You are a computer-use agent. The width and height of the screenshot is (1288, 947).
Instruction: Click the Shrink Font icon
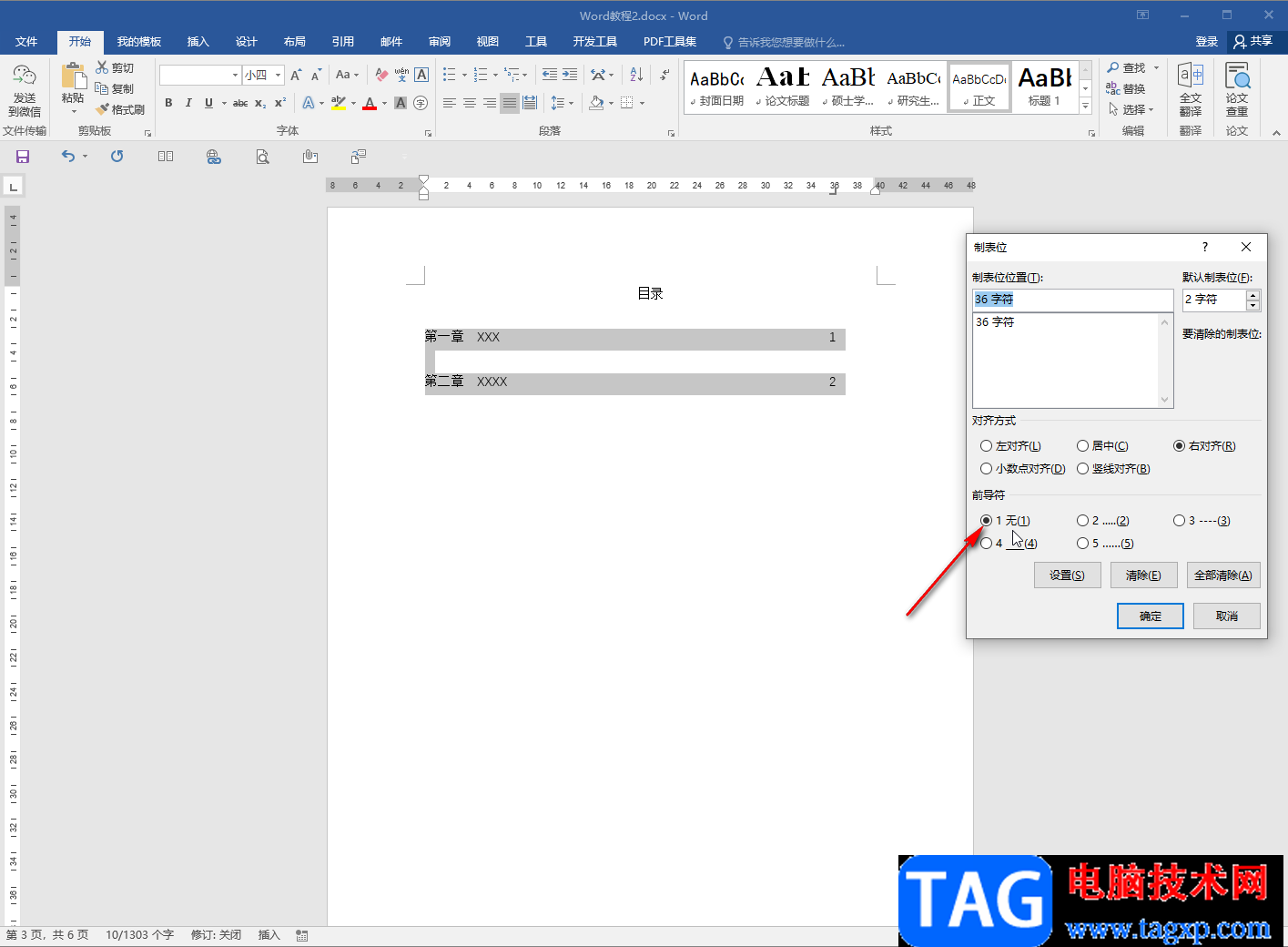(x=316, y=75)
